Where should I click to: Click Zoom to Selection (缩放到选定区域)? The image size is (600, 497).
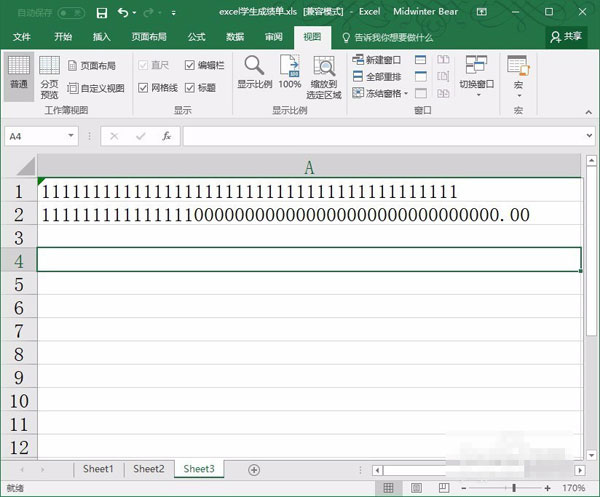point(324,77)
